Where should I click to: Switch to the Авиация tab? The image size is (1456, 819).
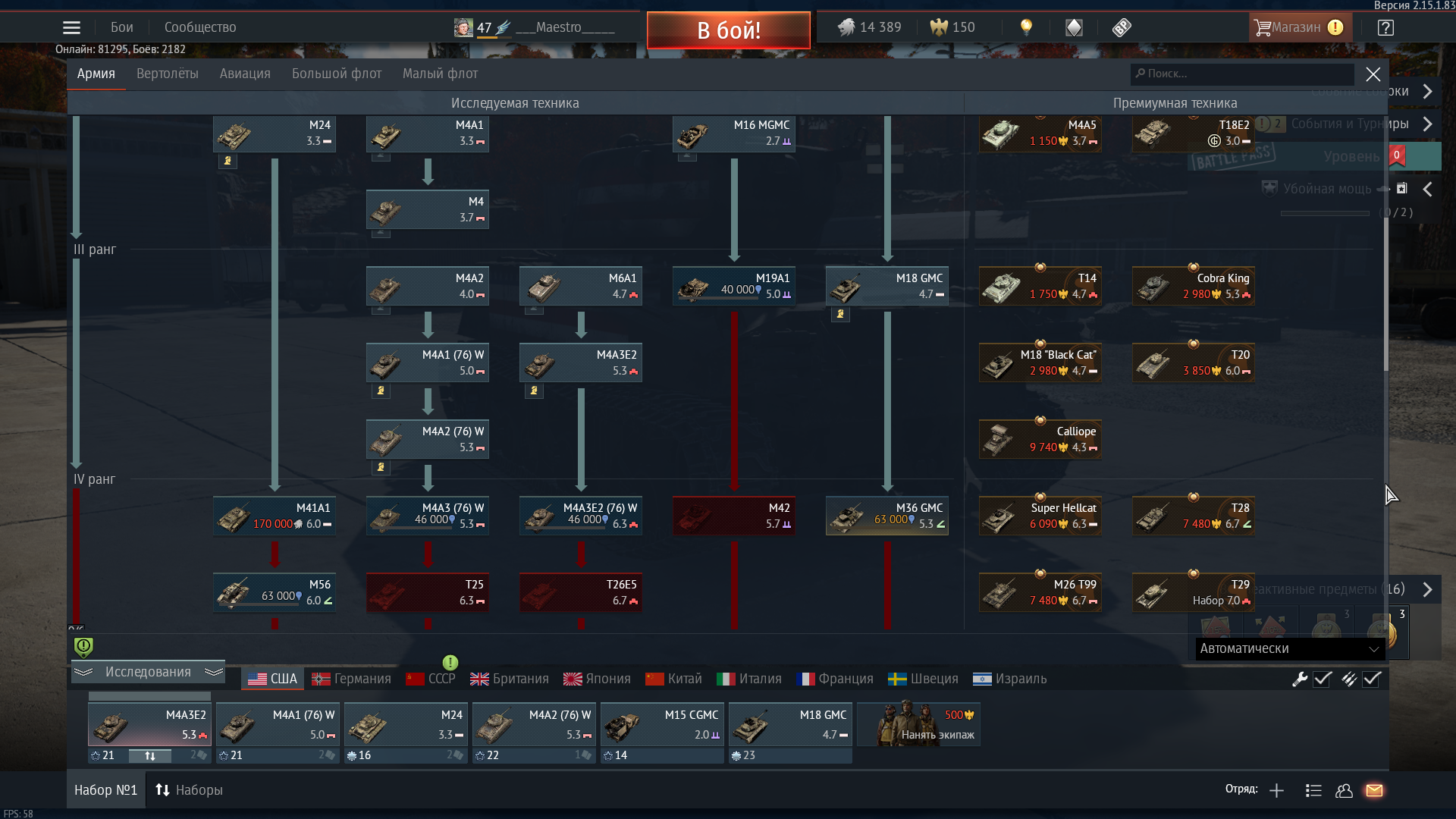coord(245,74)
